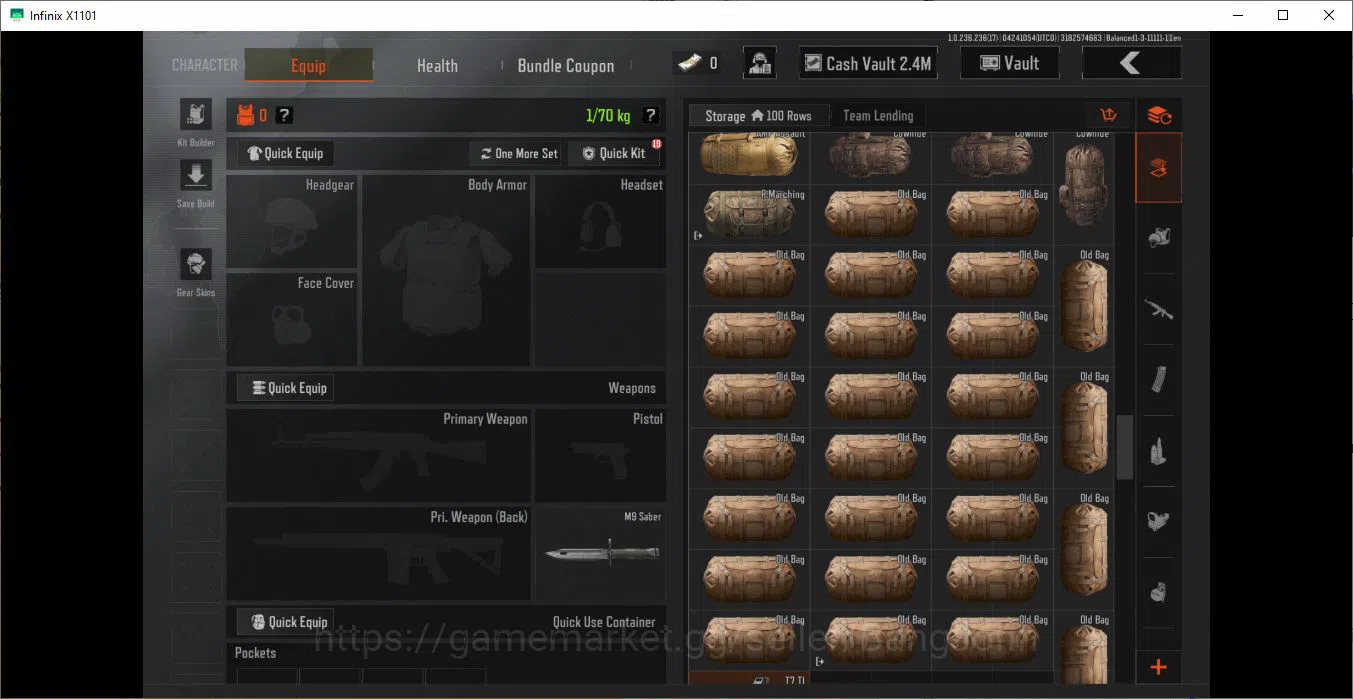Click Quick Equip beside Quick Use Container

click(285, 622)
